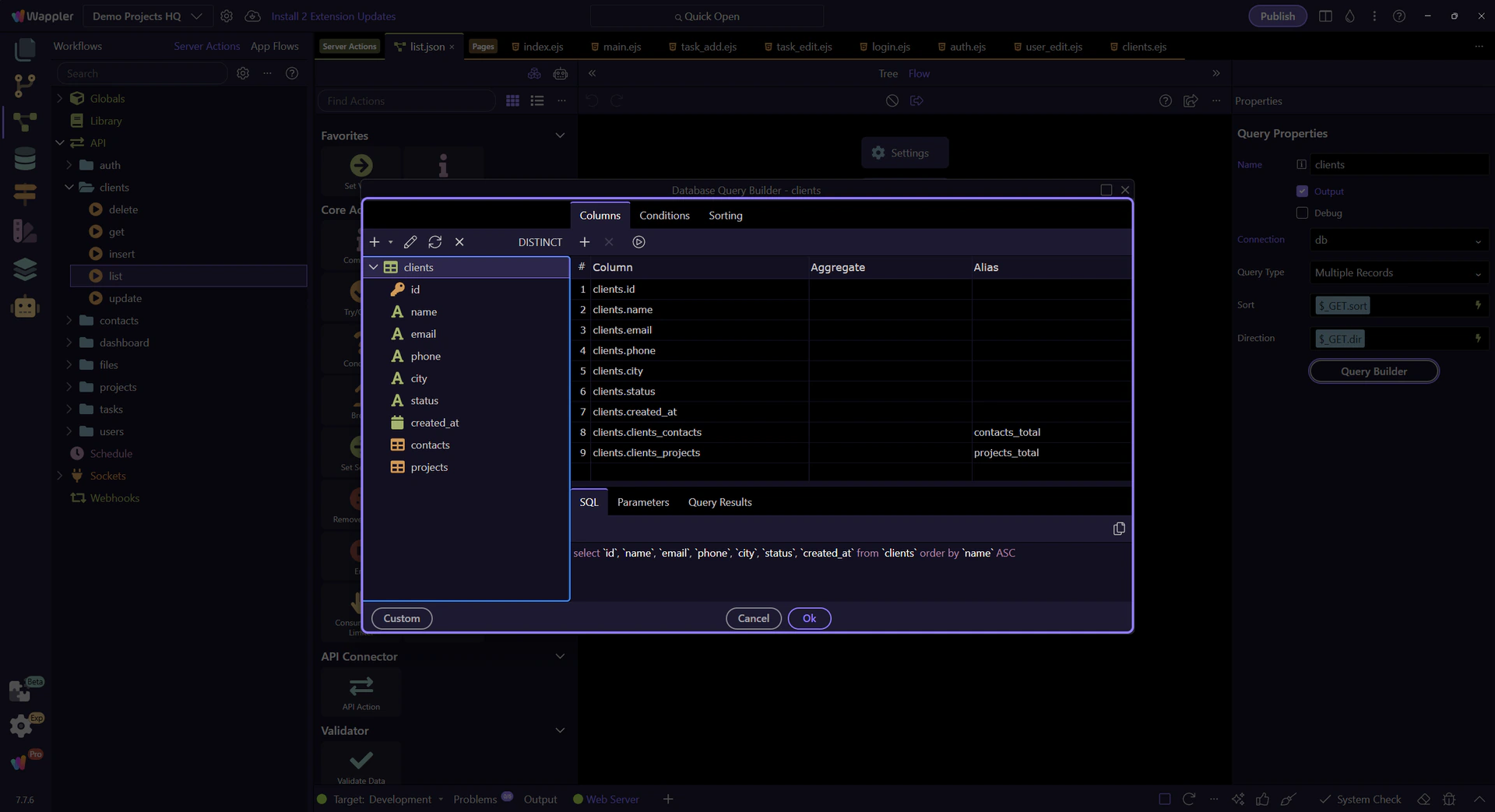Click the refresh tables icon in query builder
This screenshot has height=812, width=1495.
click(x=434, y=242)
